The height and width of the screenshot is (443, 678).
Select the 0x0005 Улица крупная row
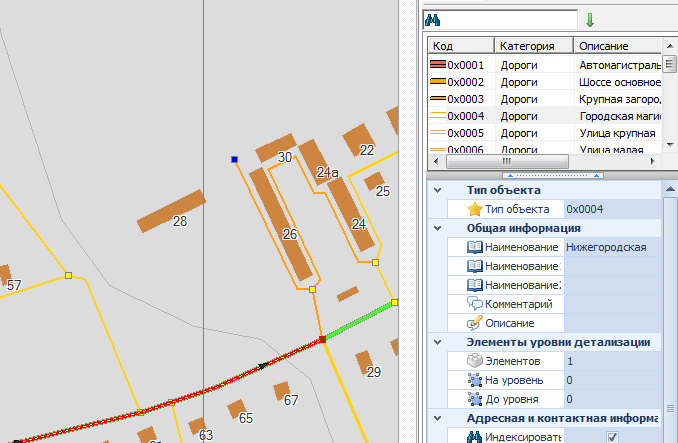[540, 133]
